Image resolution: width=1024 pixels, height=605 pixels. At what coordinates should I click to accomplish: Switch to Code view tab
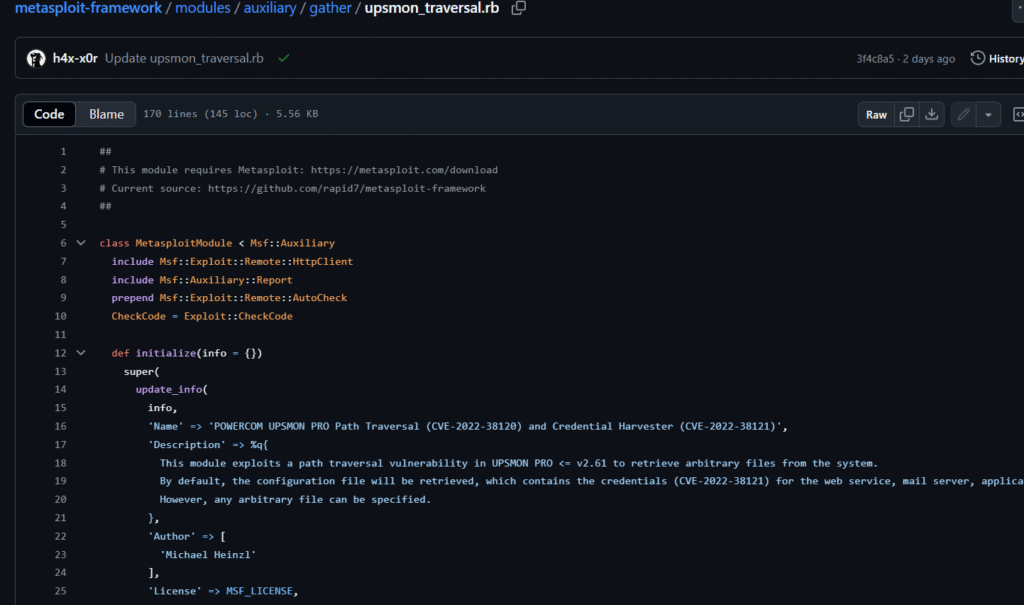[x=49, y=114]
